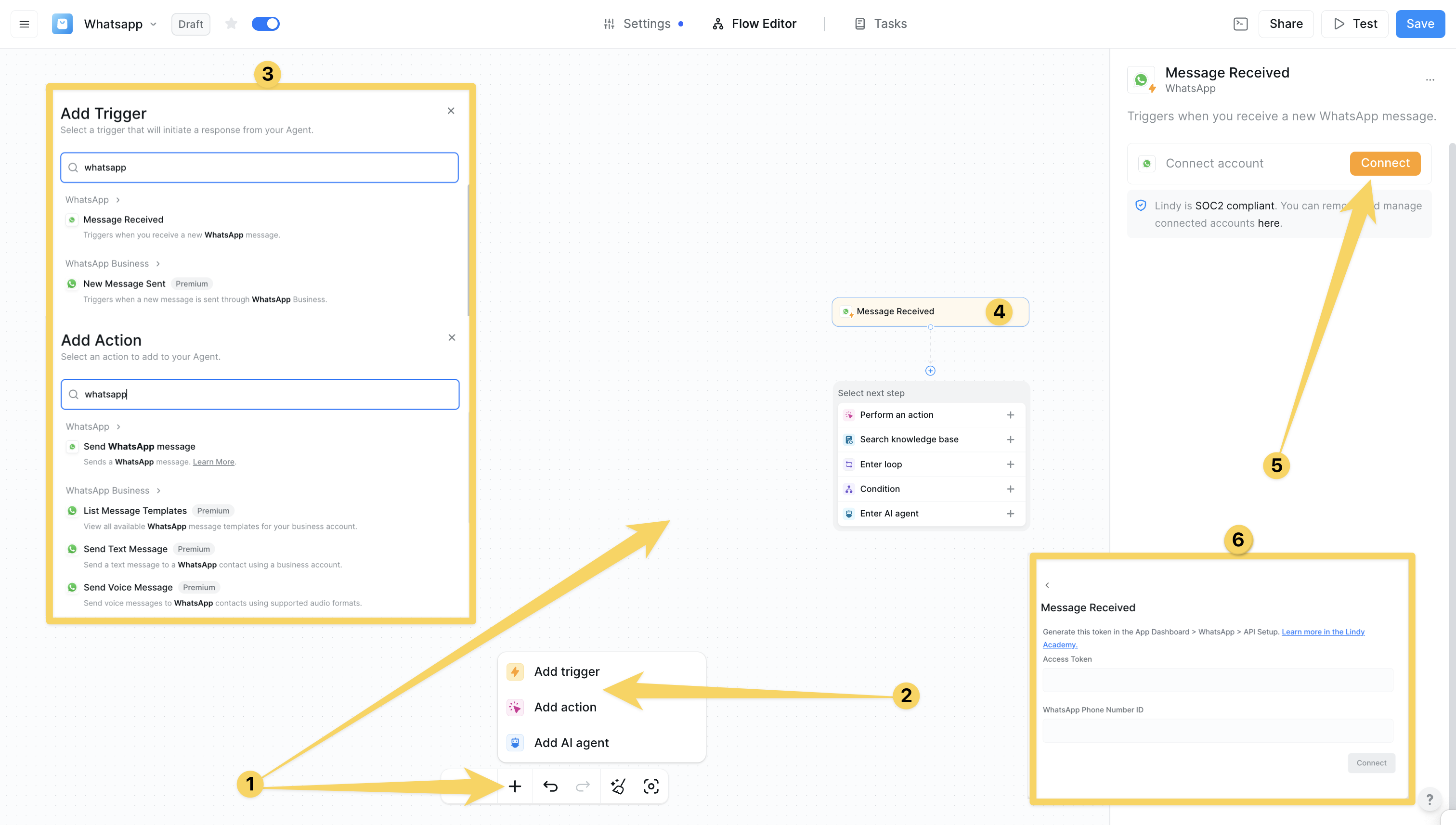1456x825 pixels.
Task: Click the fit-to-view focus icon
Action: tap(650, 786)
